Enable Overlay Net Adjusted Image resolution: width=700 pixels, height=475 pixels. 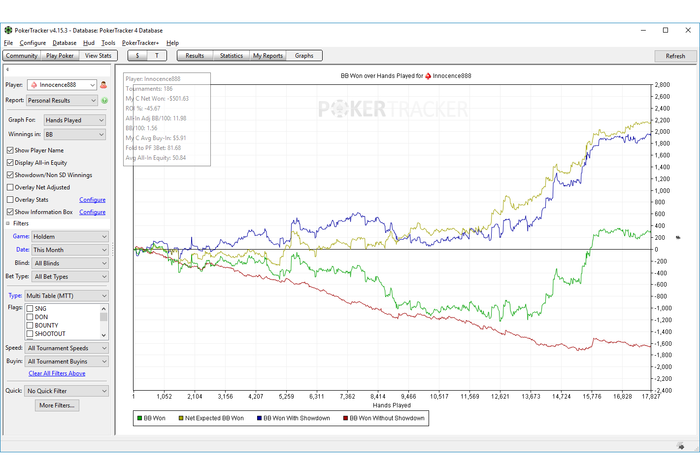[10, 188]
